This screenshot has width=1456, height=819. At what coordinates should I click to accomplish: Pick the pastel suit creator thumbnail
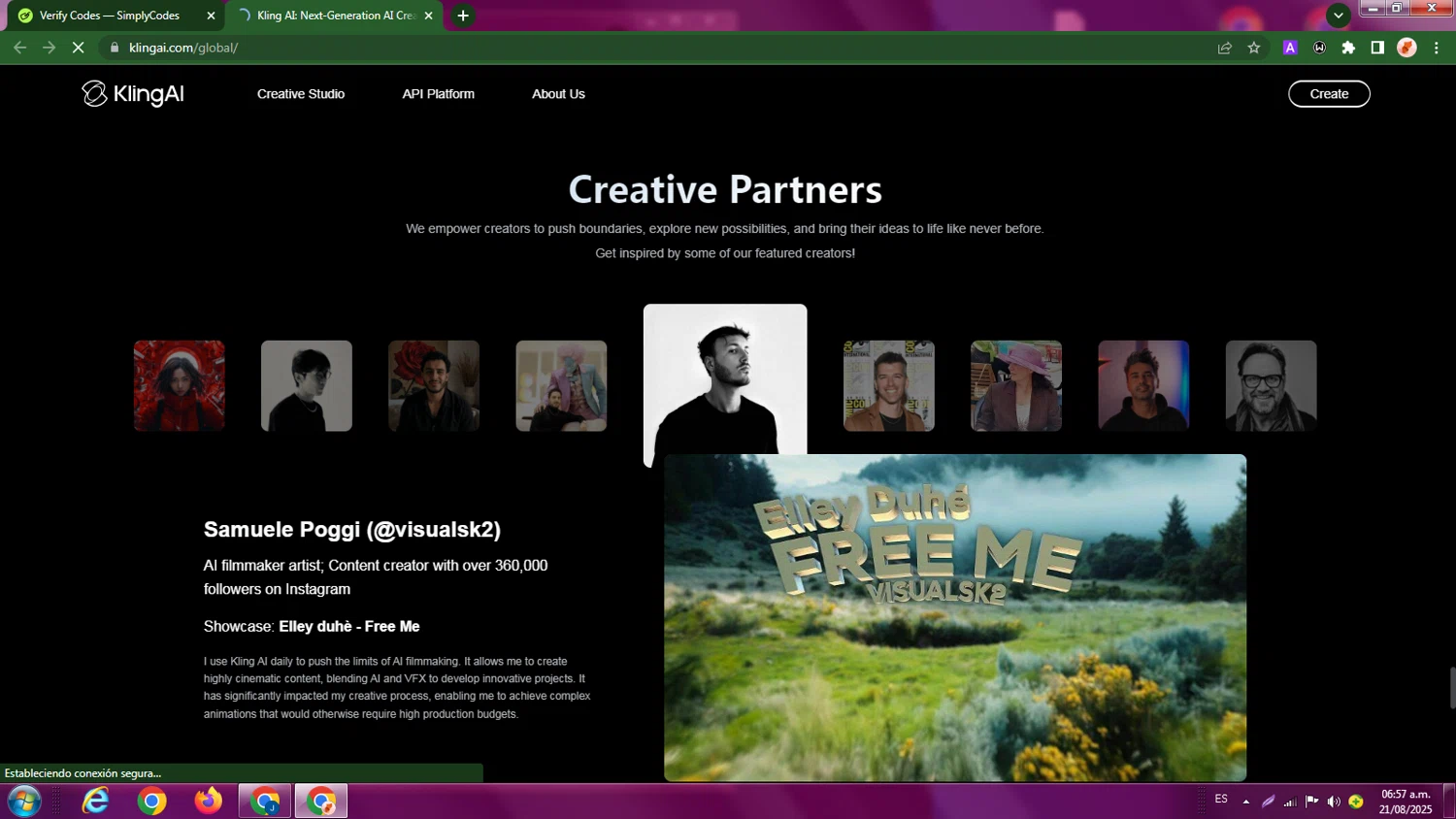pos(561,385)
